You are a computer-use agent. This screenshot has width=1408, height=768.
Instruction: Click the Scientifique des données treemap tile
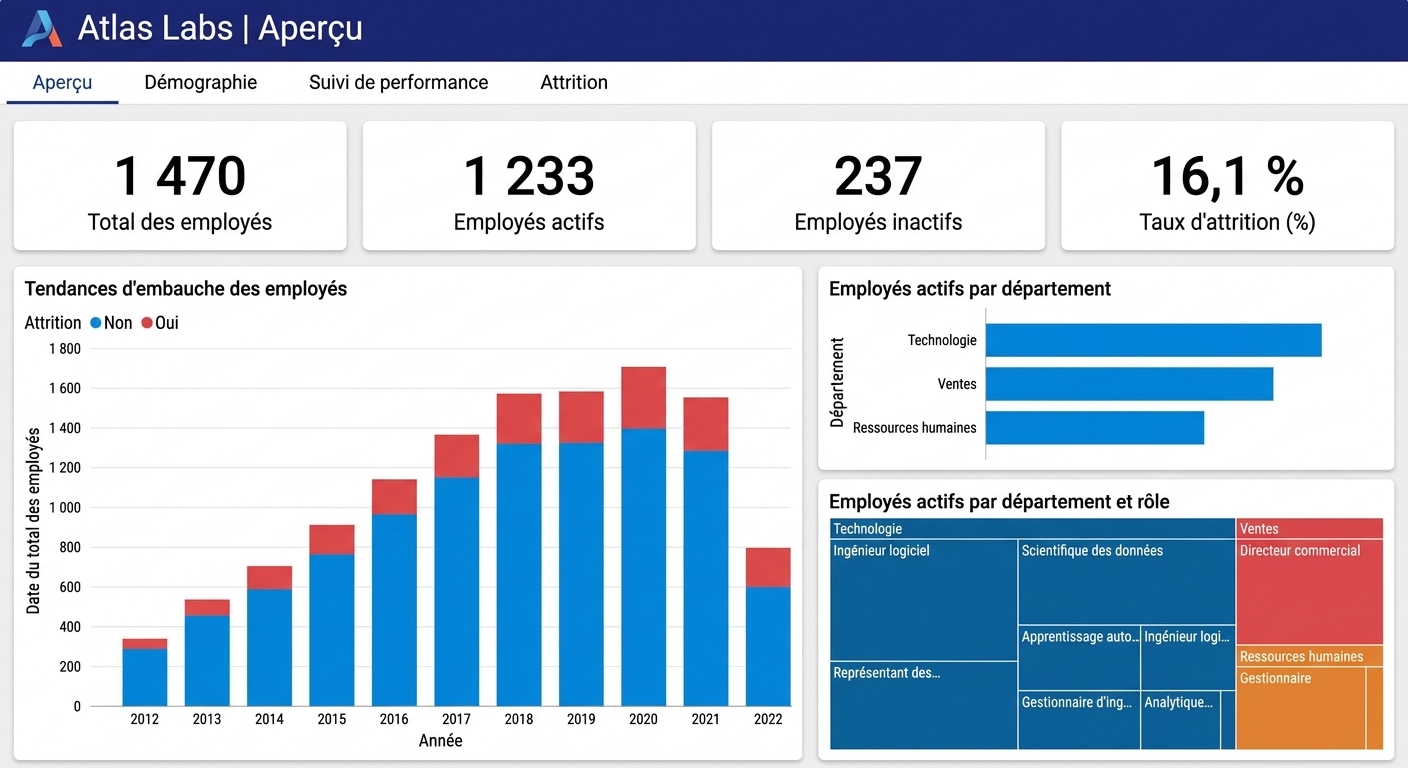point(1127,582)
